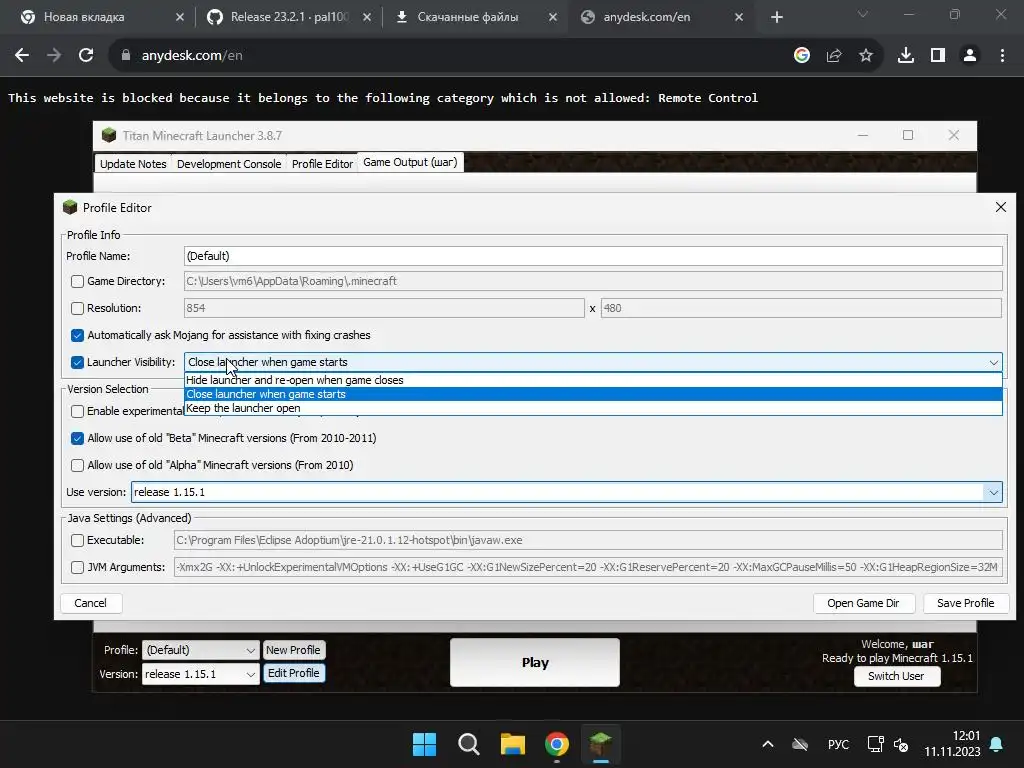Screen dimensions: 1024x768
Task: Click the New Profile button
Action: click(293, 650)
